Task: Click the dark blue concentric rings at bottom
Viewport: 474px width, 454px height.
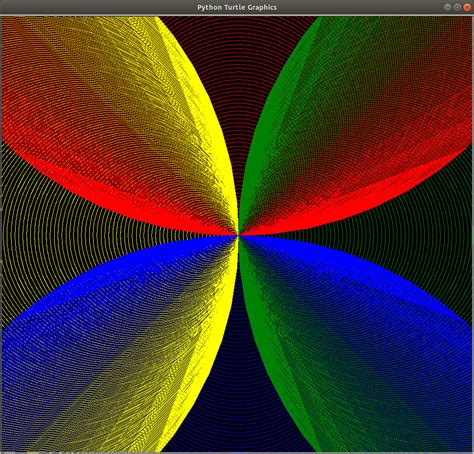Action: point(237,383)
